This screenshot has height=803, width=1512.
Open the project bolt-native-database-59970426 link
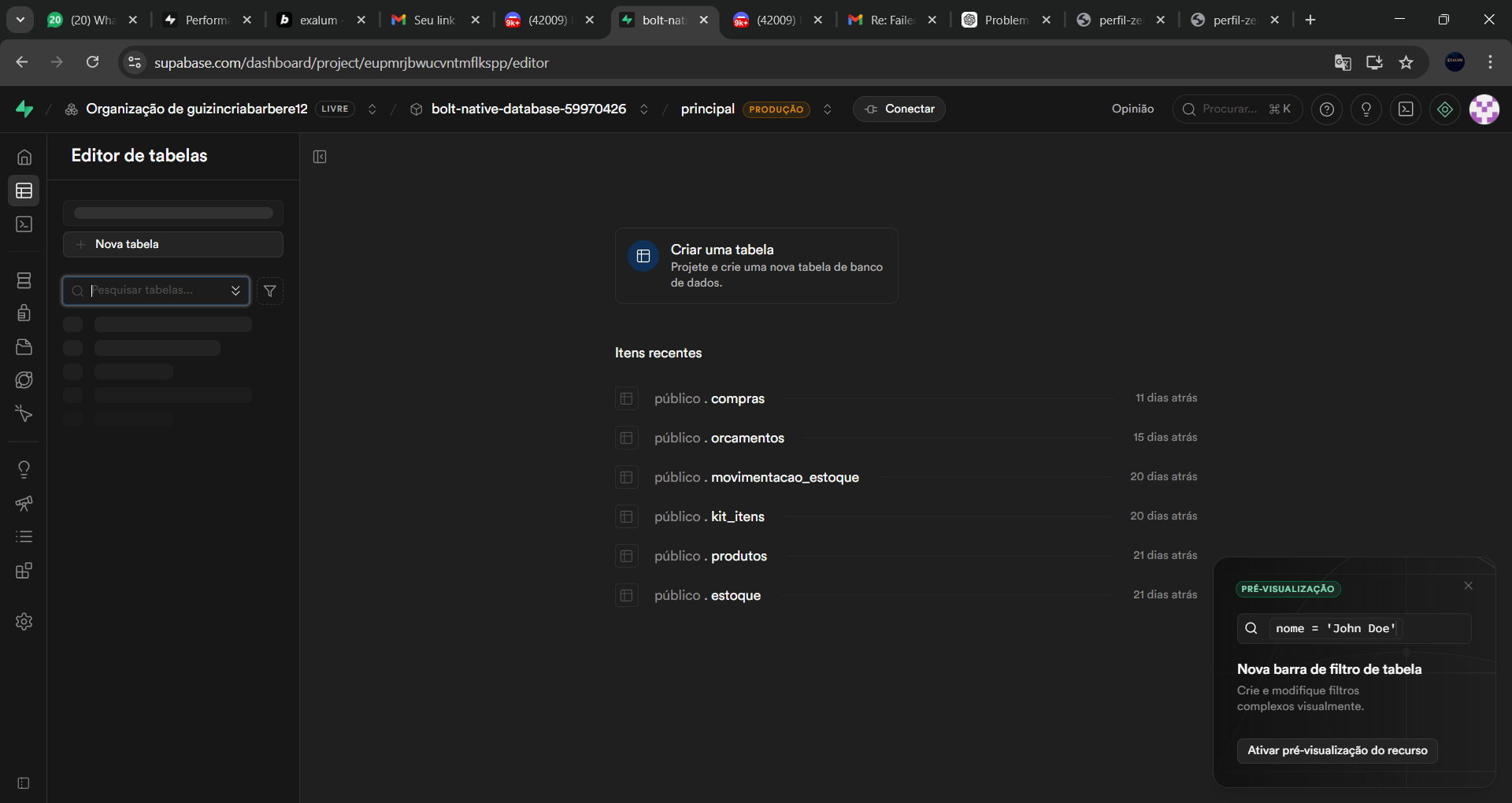click(x=529, y=109)
